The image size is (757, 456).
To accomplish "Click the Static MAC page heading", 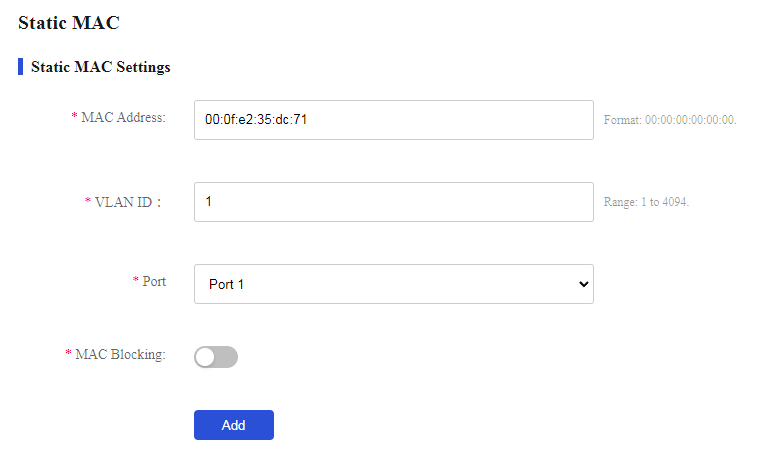I will (x=69, y=23).
